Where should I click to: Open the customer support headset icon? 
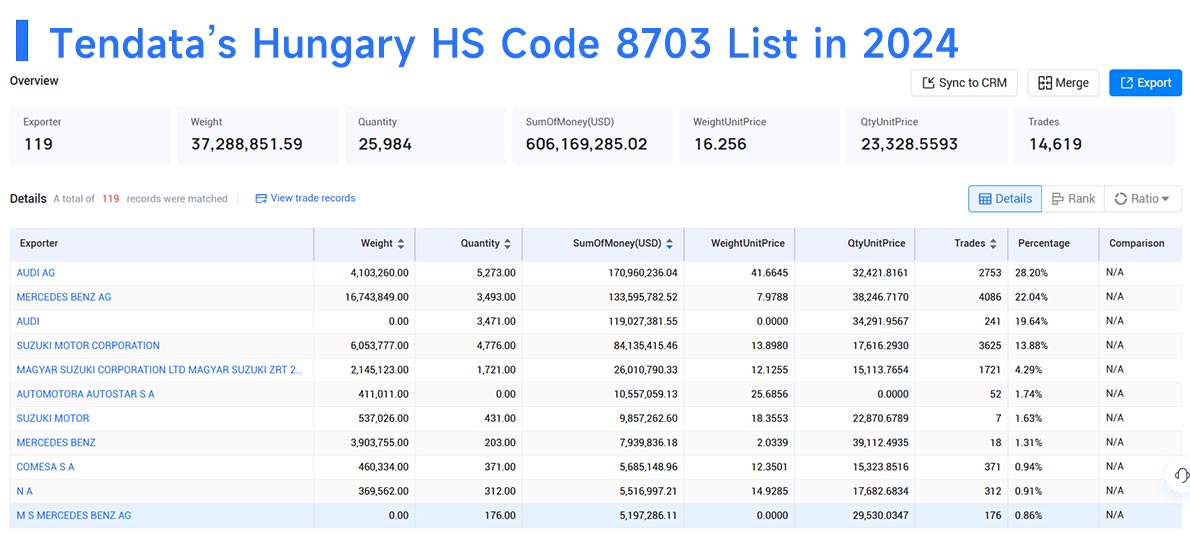point(1181,476)
